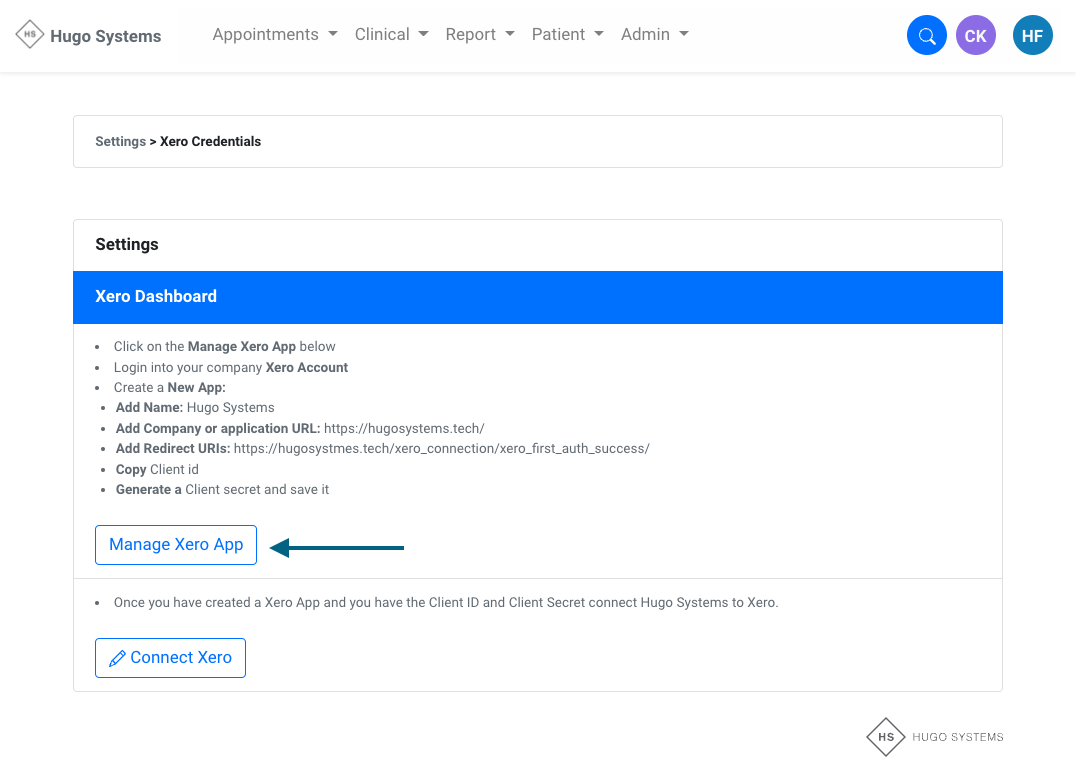Open the Patient menu
This screenshot has width=1076, height=776.
pos(567,35)
